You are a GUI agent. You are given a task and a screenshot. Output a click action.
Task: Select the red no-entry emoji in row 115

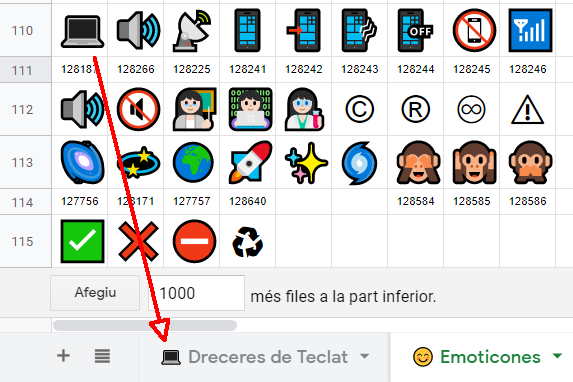tap(191, 241)
